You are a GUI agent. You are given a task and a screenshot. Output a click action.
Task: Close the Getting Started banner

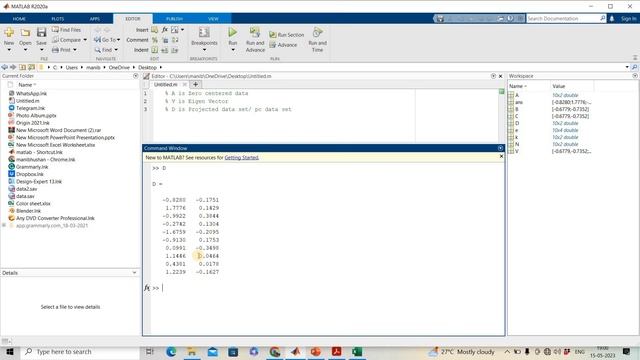click(501, 156)
